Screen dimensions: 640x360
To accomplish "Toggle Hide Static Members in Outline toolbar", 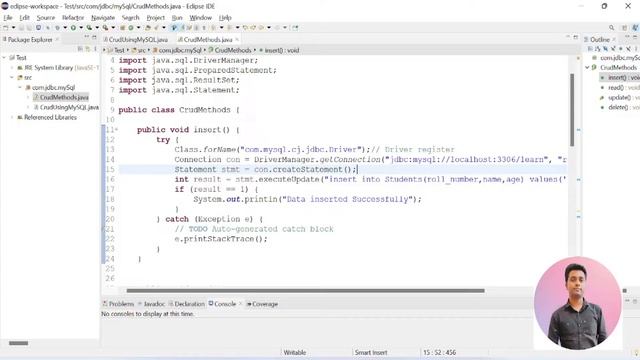I will [613, 49].
